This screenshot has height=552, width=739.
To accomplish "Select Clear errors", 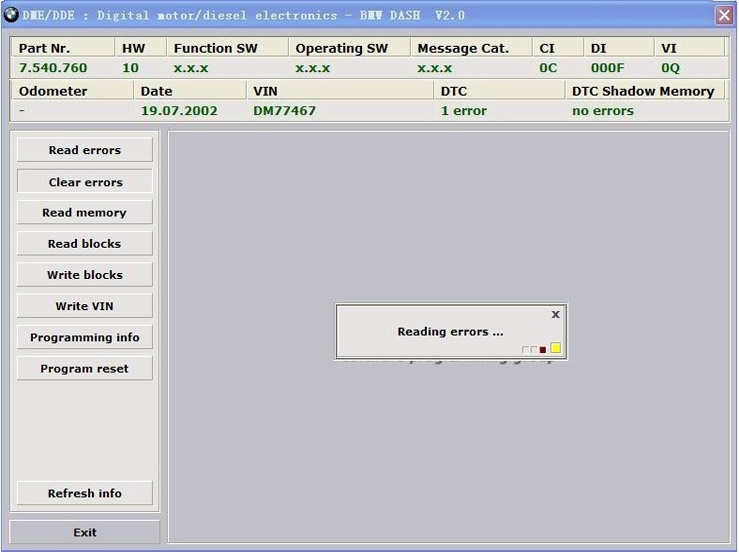I will tap(85, 182).
